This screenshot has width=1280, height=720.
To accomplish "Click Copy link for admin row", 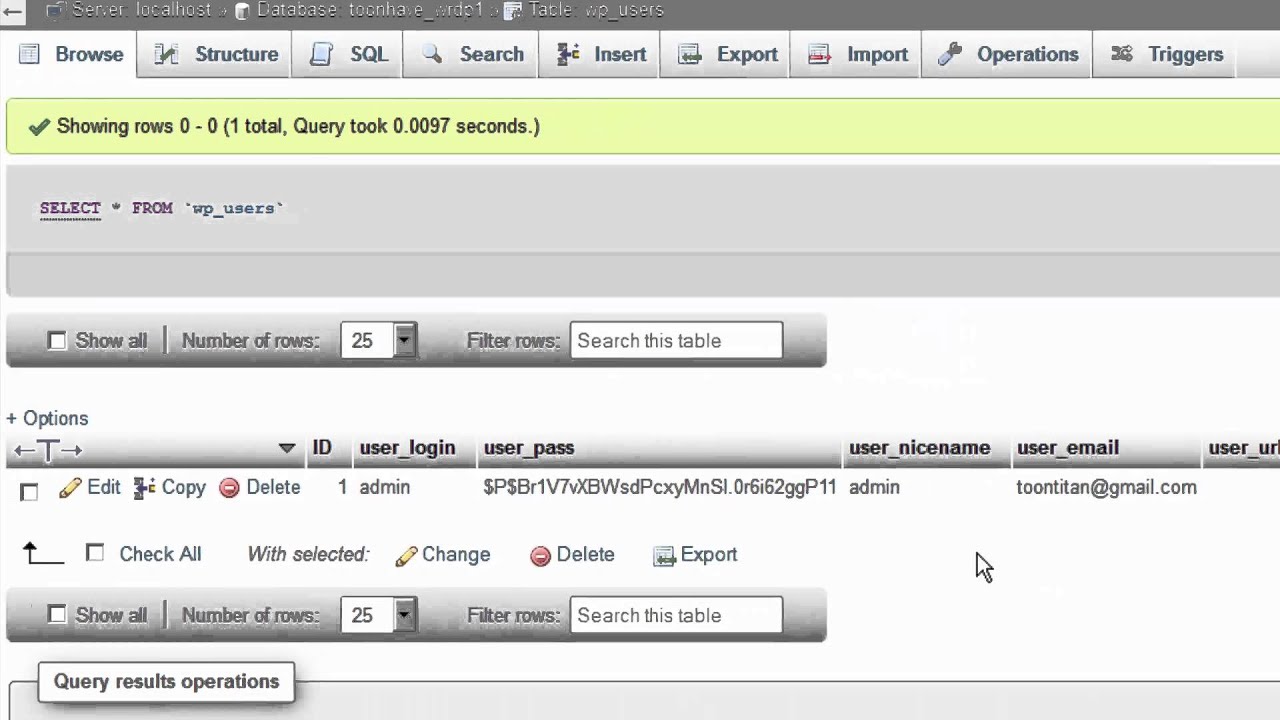I will (183, 487).
